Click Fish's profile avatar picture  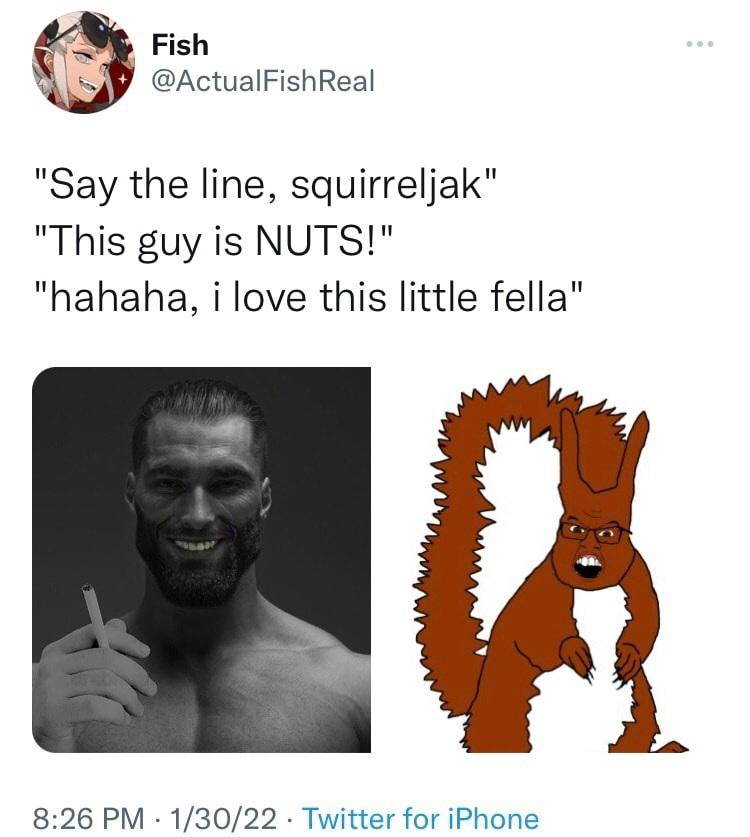coord(83,62)
